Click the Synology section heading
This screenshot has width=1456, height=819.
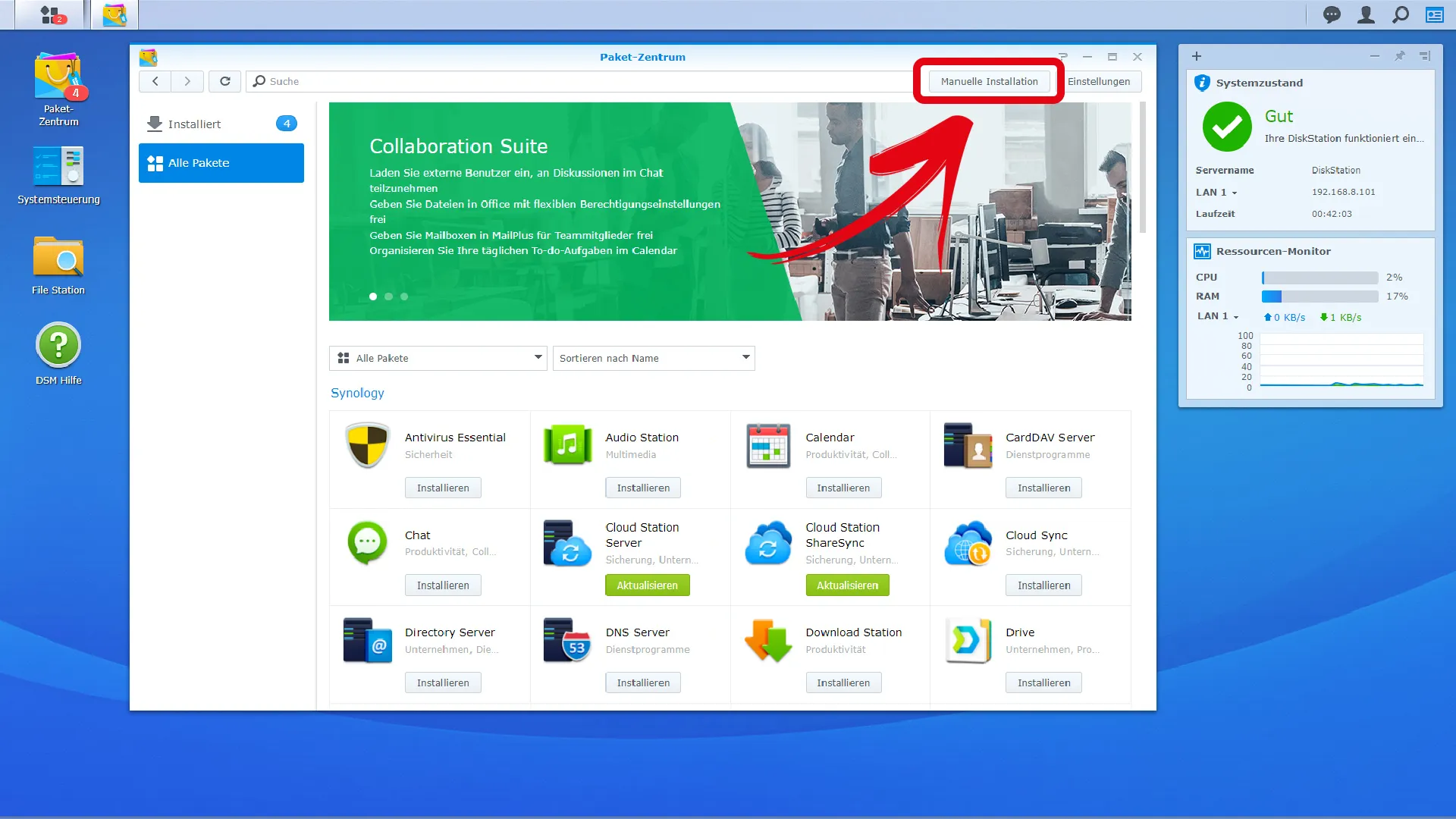[x=357, y=393]
